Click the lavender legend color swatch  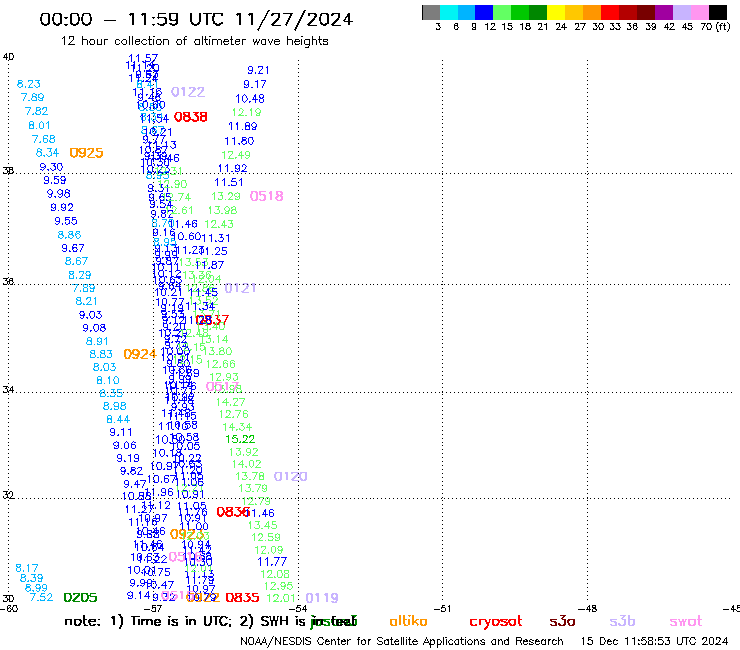681,12
